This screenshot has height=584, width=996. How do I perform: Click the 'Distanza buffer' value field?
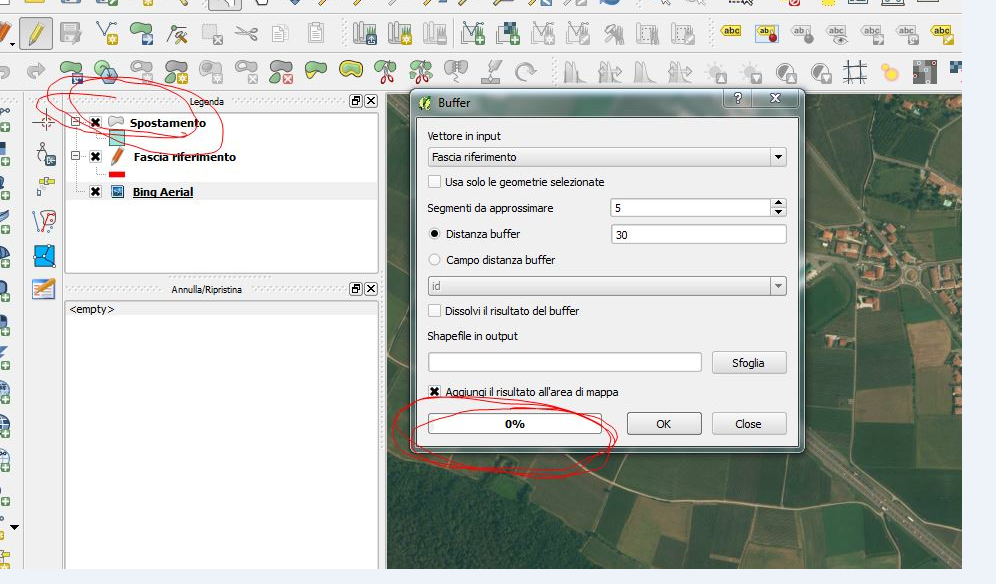[698, 234]
